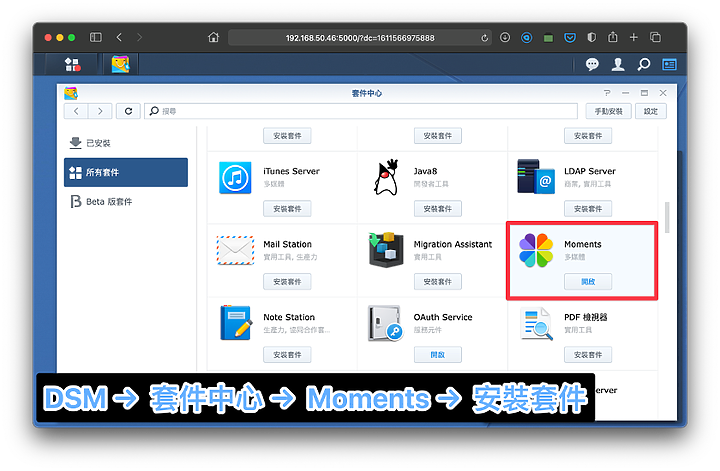Install Java8 package
The height and width of the screenshot is (471, 720).
tap(438, 209)
